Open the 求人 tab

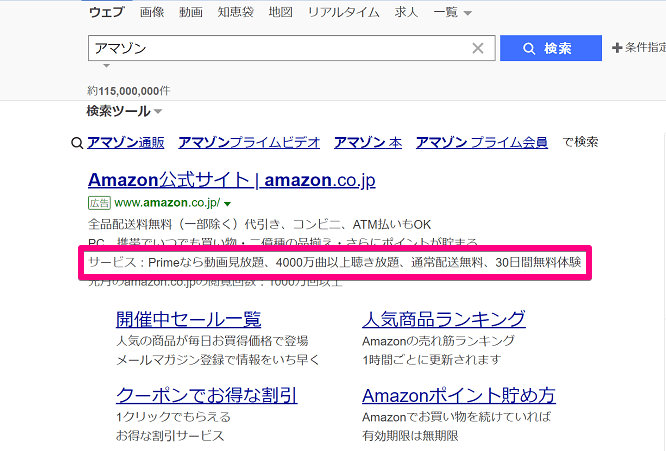coord(406,12)
